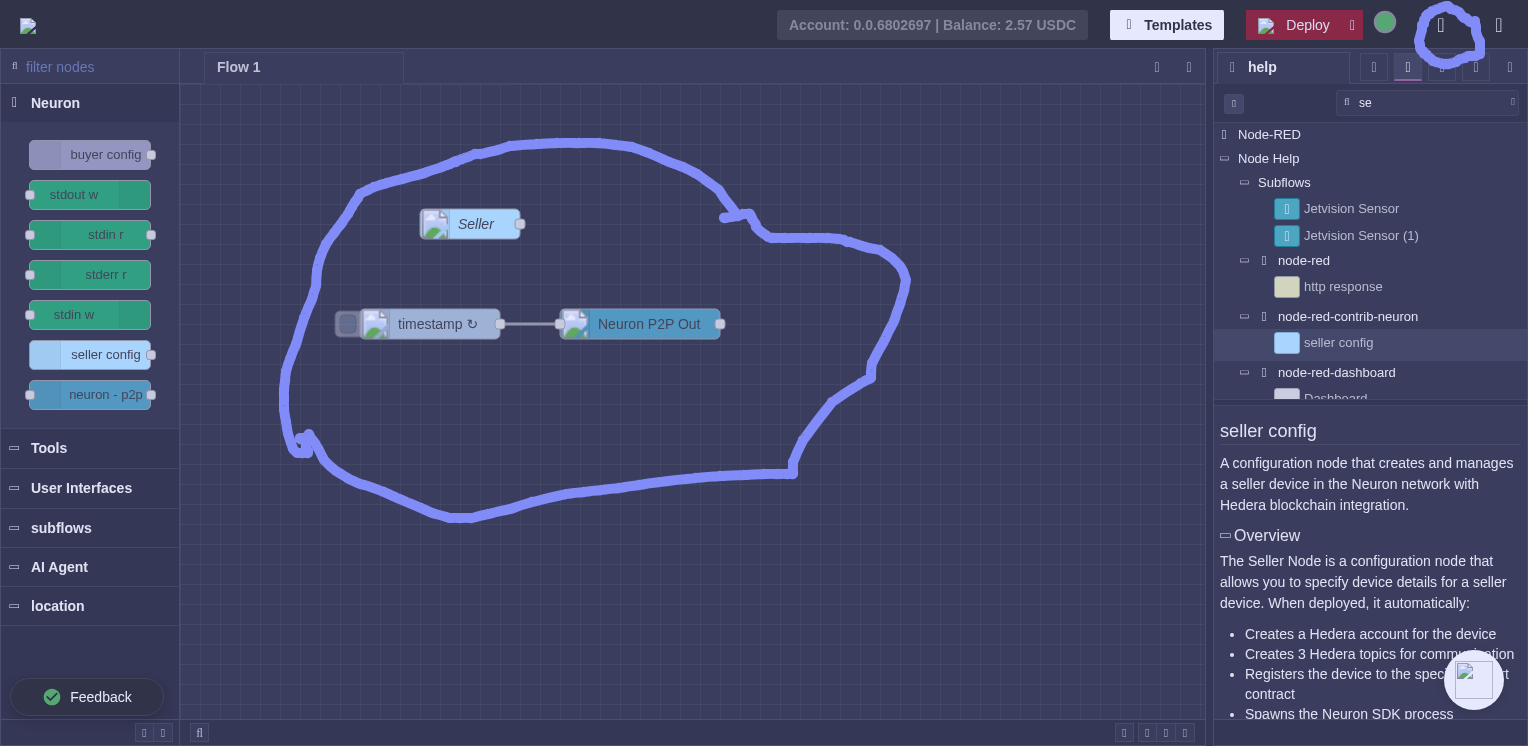Zoom in the workspace

coord(1185,733)
